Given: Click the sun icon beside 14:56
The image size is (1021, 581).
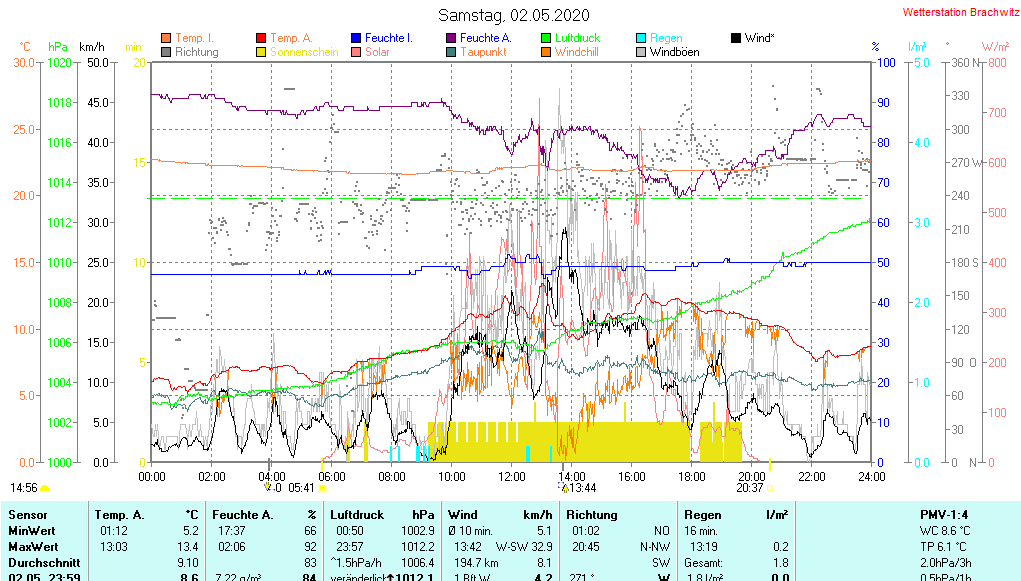Looking at the screenshot, I should tap(45, 488).
